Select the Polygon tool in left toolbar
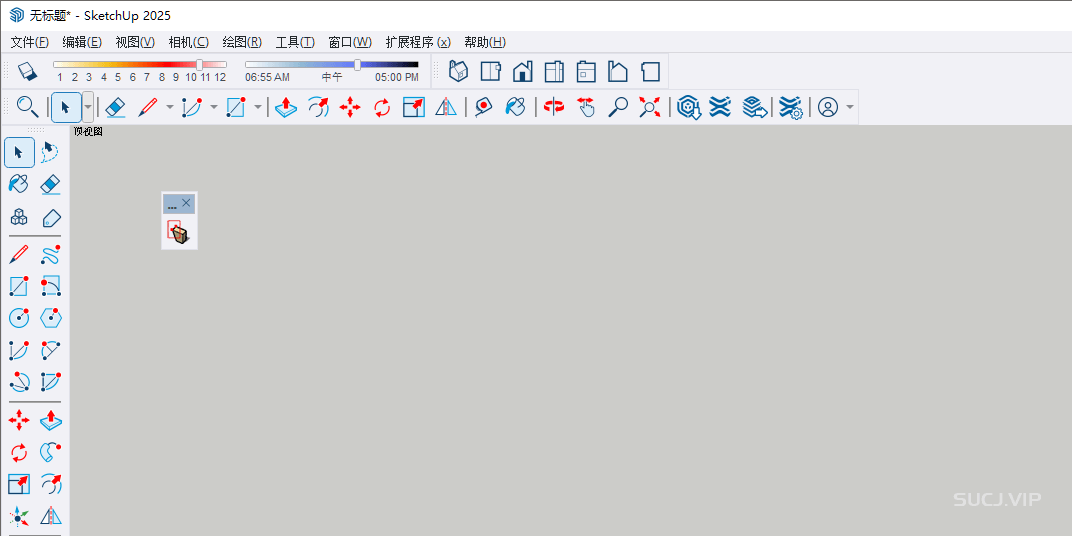 (51, 318)
